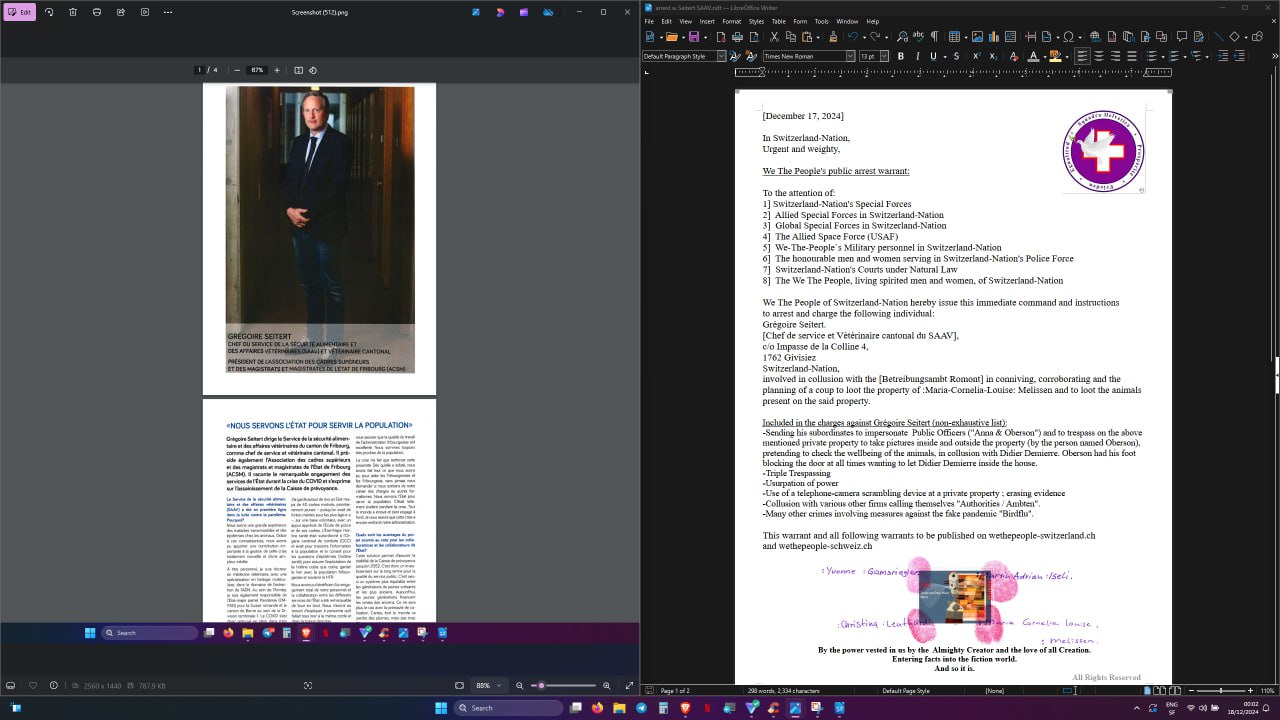Click the Save document icon in Writer
Screen dimensions: 1280x720
(x=693, y=37)
